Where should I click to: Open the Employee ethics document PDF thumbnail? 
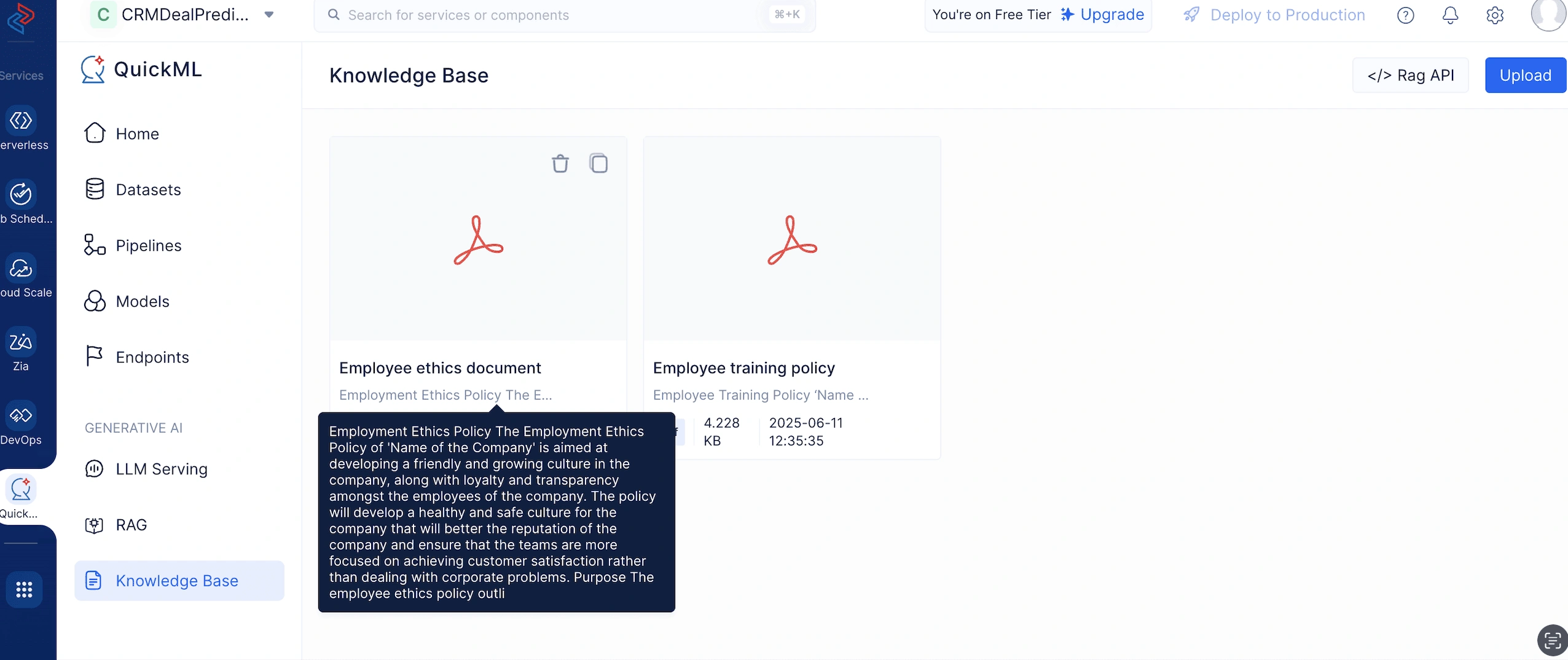coord(478,239)
